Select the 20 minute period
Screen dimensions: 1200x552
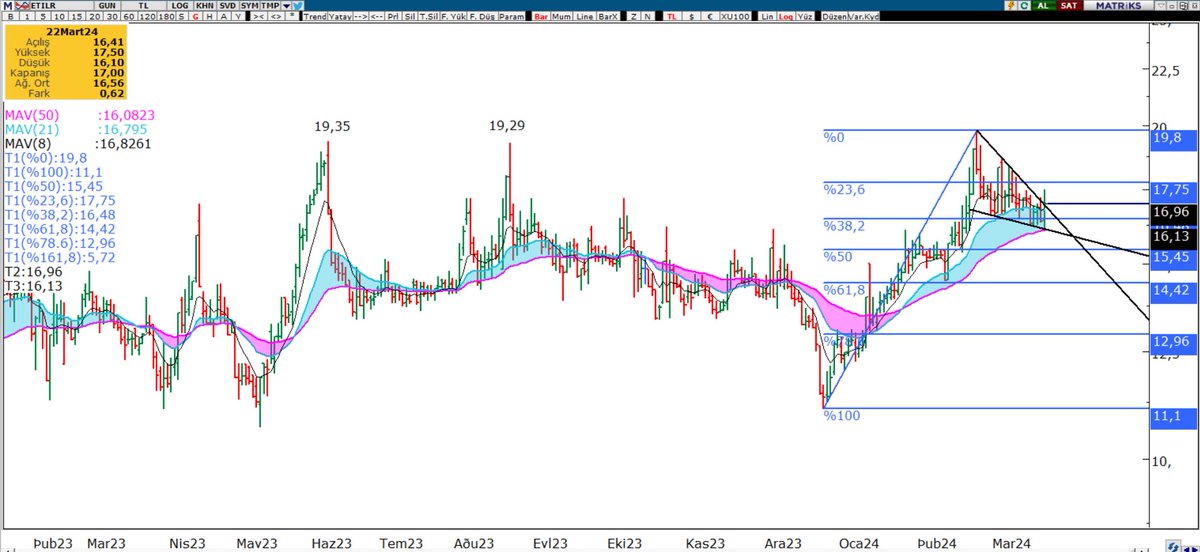click(x=95, y=17)
